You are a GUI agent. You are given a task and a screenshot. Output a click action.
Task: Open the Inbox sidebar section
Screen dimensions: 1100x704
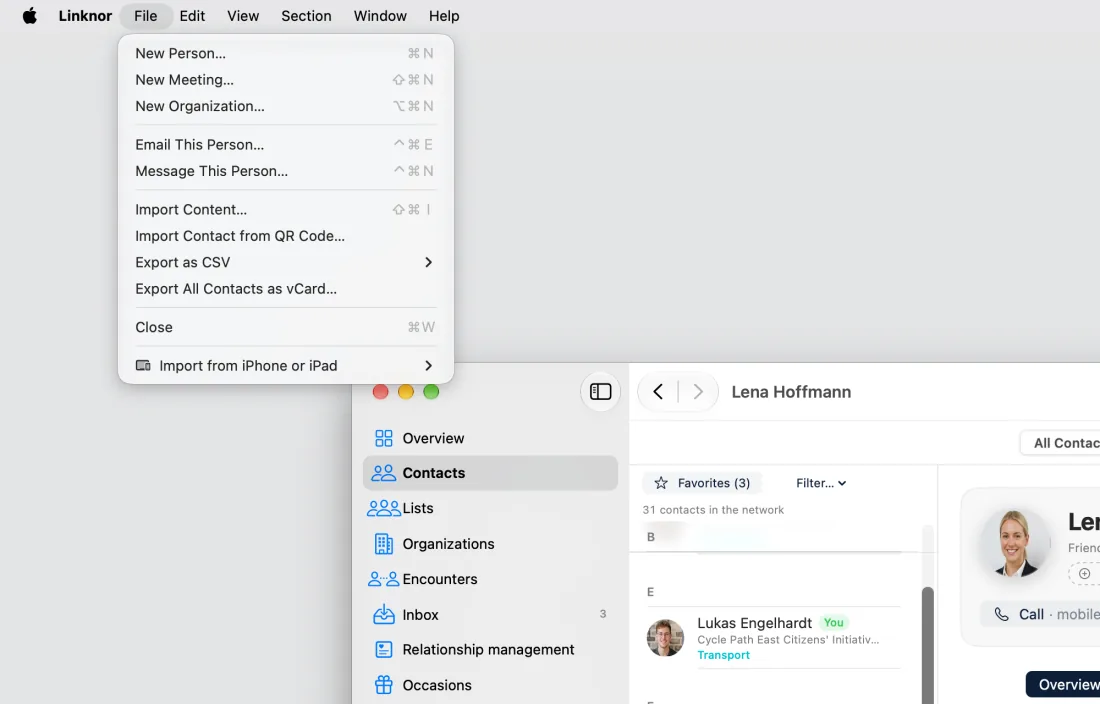[x=490, y=614]
